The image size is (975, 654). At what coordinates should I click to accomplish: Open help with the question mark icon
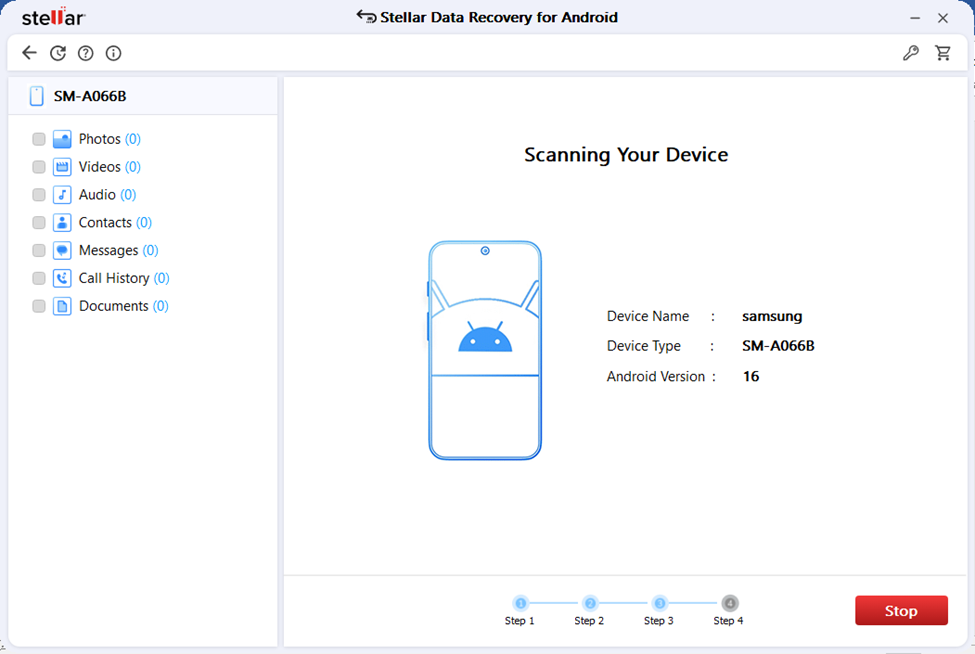[x=86, y=53]
